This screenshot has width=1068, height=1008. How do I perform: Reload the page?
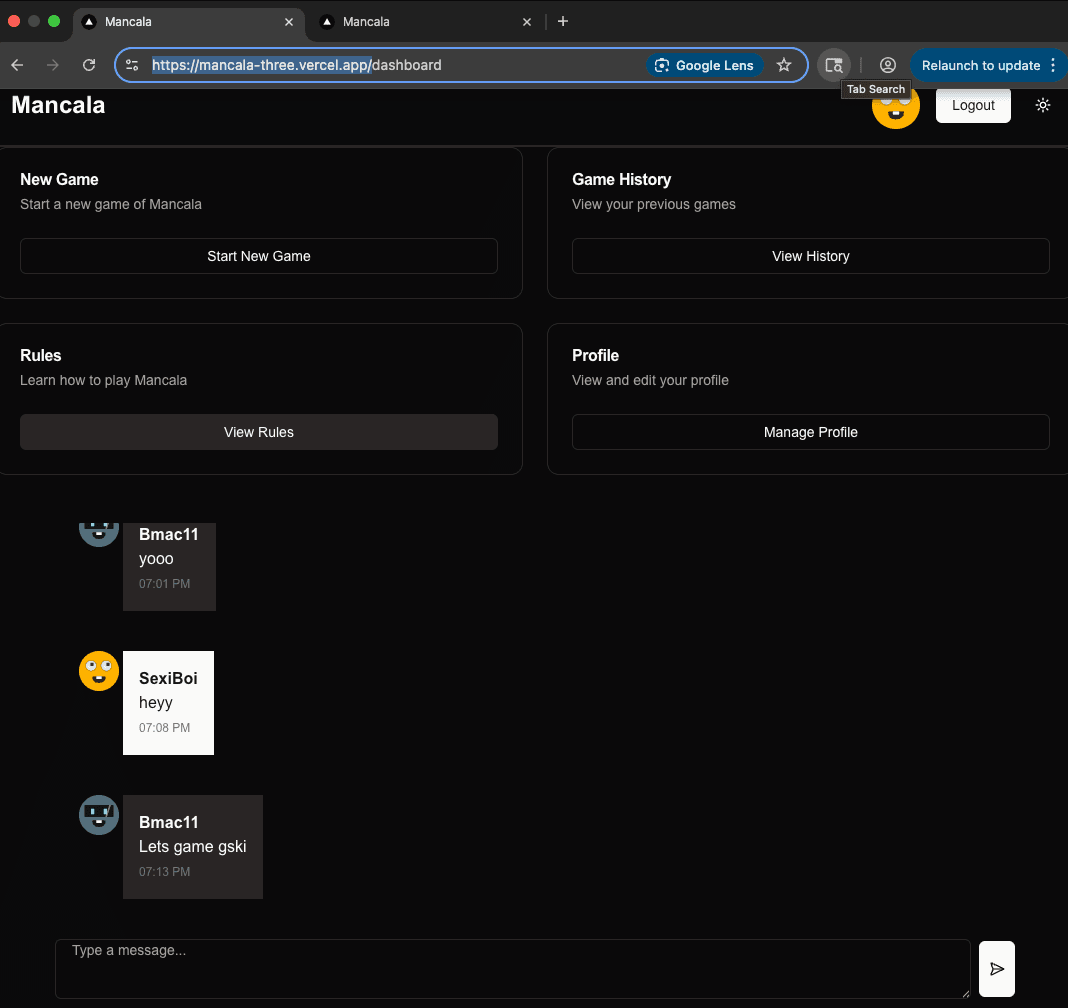tap(89, 65)
